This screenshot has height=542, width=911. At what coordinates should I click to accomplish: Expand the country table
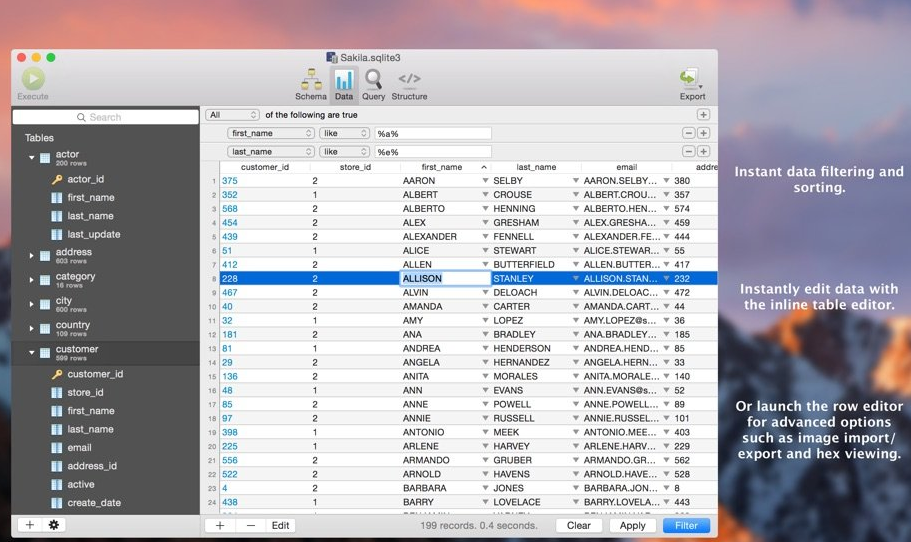[31, 328]
